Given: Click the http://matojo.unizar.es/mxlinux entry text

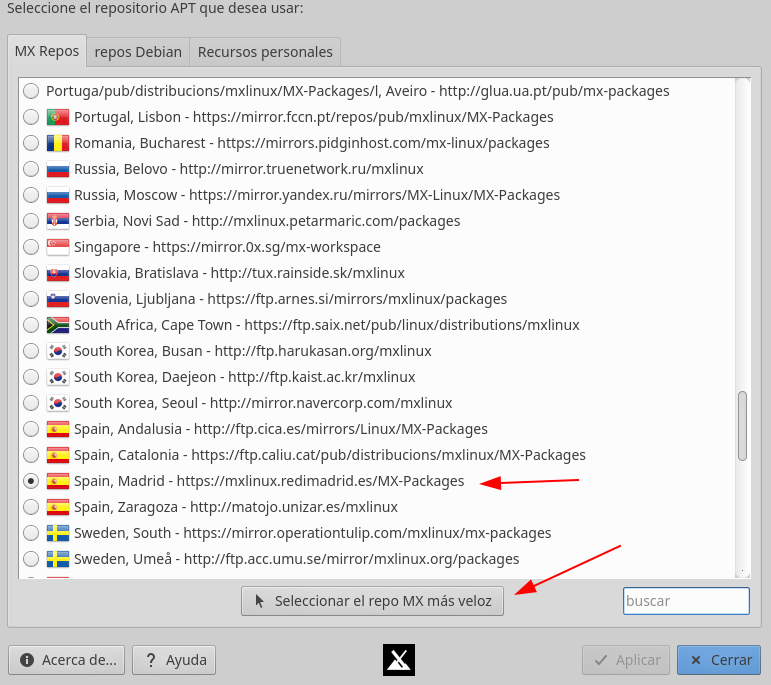Looking at the screenshot, I should (x=294, y=507).
